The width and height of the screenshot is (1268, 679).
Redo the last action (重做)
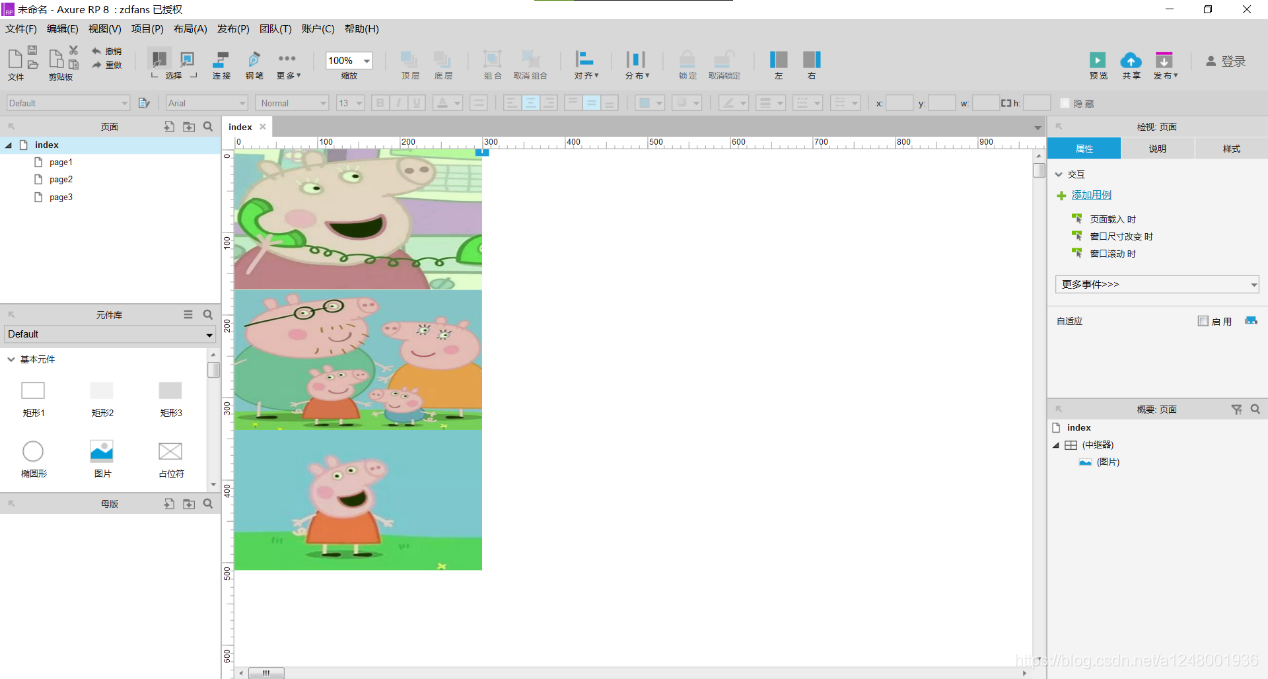[106, 65]
